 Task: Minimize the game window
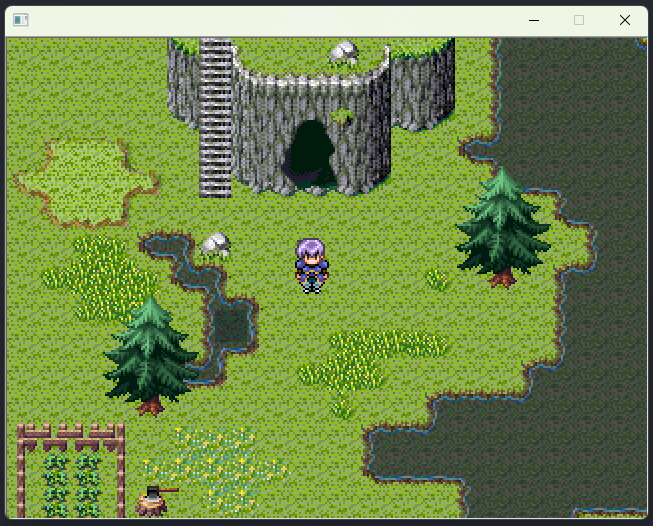click(534, 20)
